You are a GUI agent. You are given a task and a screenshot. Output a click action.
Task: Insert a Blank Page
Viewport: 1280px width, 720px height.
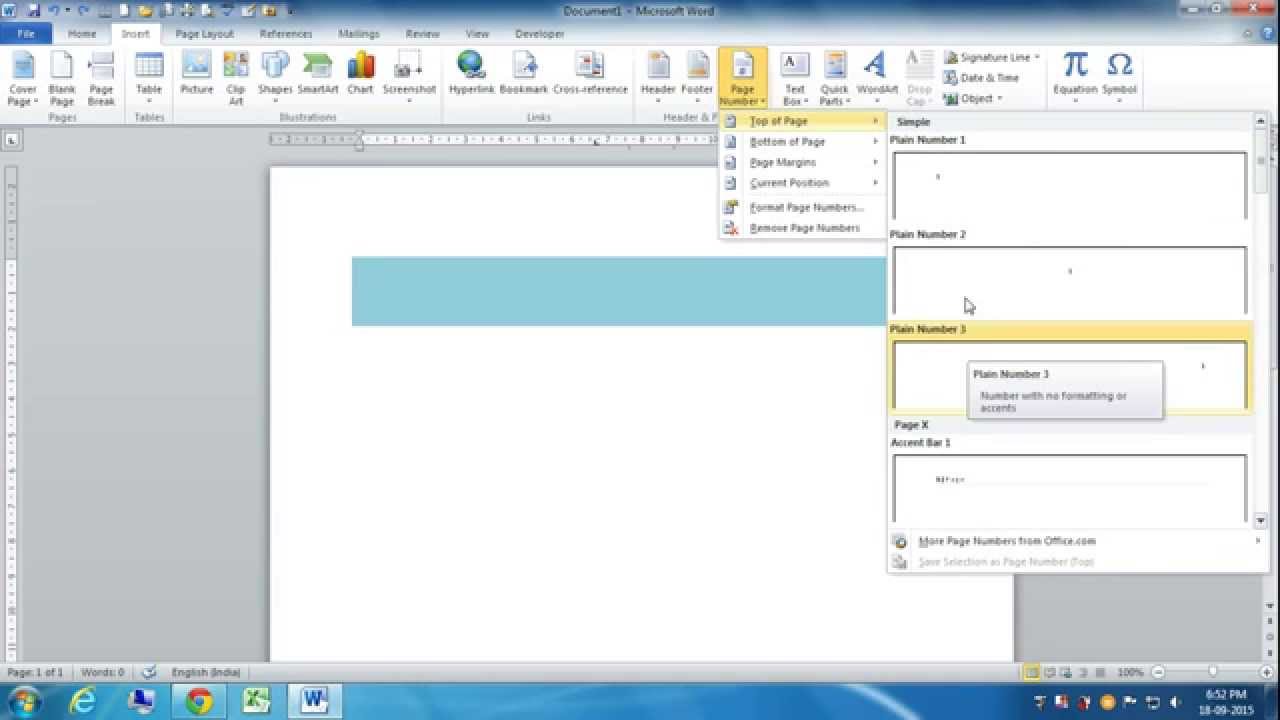tap(62, 79)
